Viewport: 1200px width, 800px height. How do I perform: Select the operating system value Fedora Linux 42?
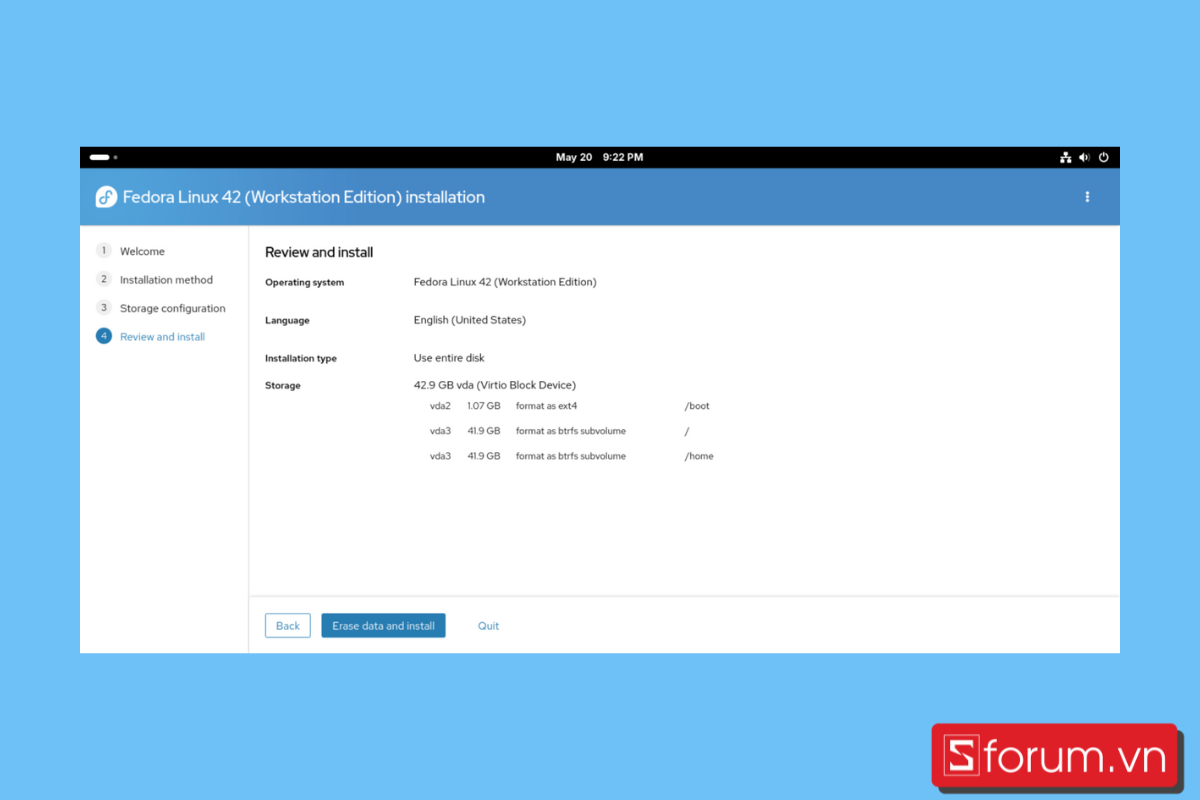tap(505, 282)
